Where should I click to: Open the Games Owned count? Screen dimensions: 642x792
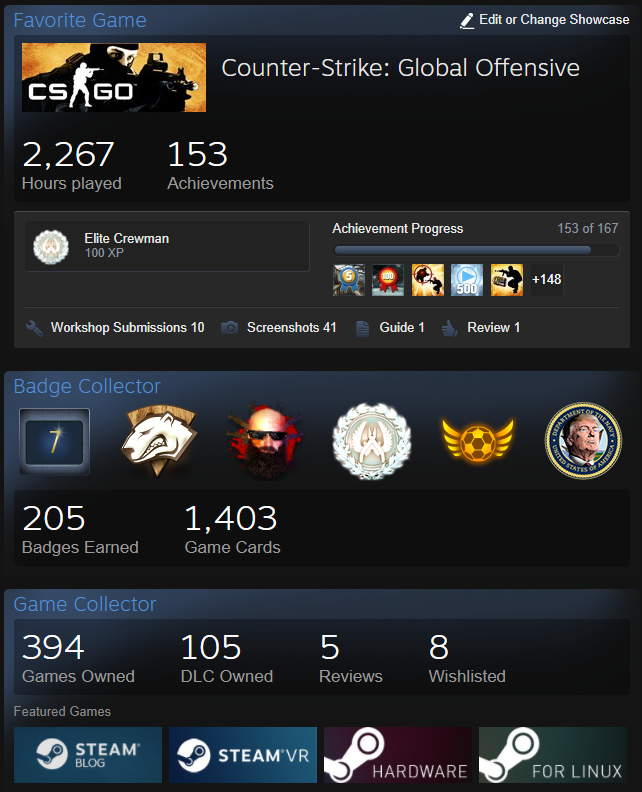78,659
